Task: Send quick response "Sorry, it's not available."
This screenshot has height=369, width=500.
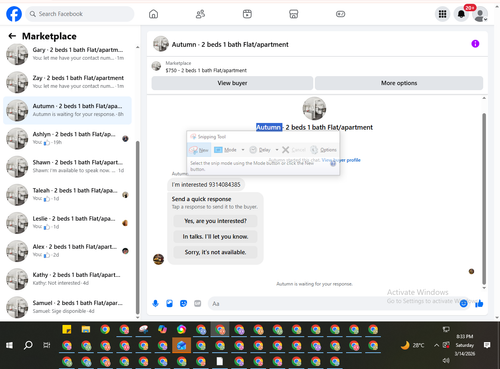Action: pos(215,252)
